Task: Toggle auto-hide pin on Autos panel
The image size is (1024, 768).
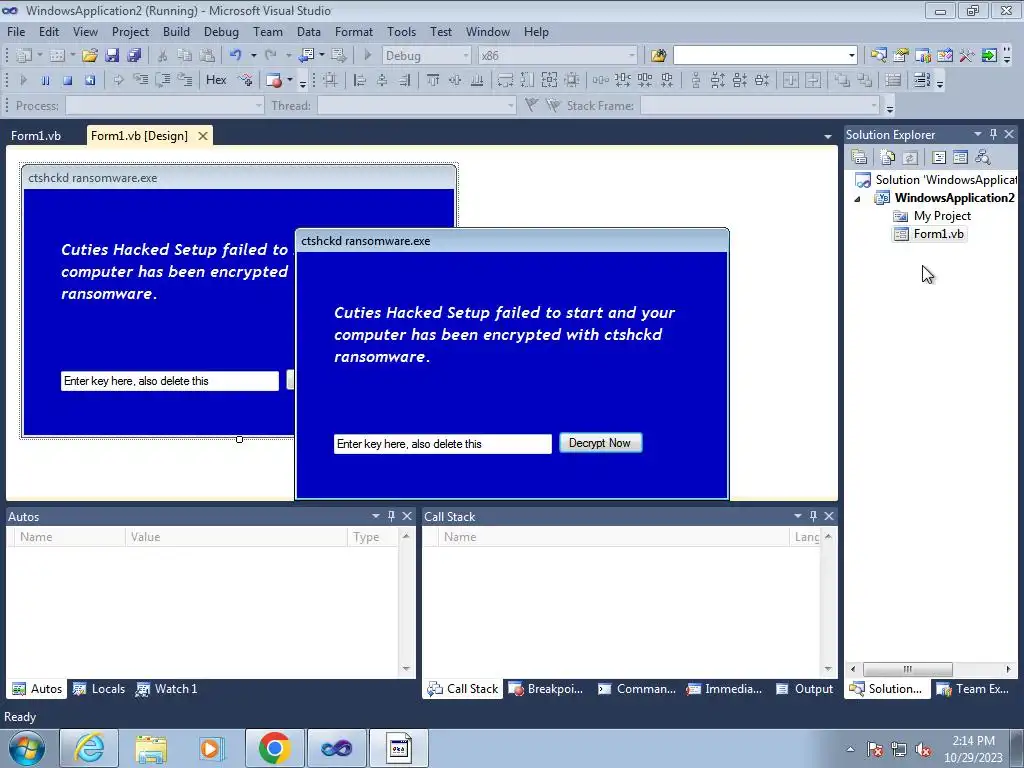Action: point(391,516)
